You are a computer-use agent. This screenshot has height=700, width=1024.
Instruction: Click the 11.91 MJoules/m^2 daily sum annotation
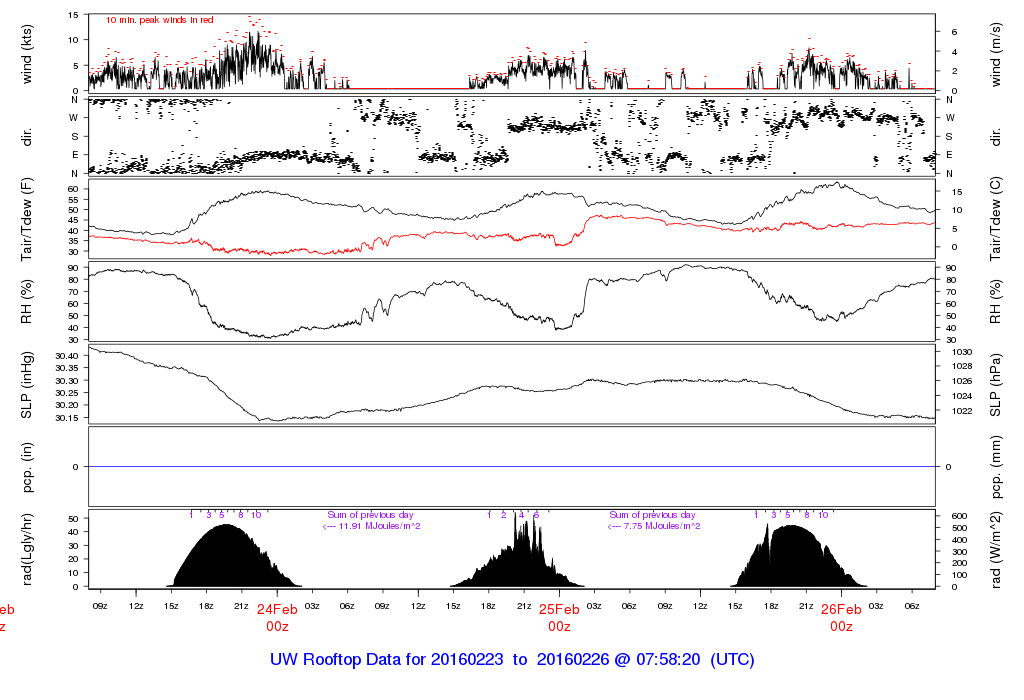[371, 525]
